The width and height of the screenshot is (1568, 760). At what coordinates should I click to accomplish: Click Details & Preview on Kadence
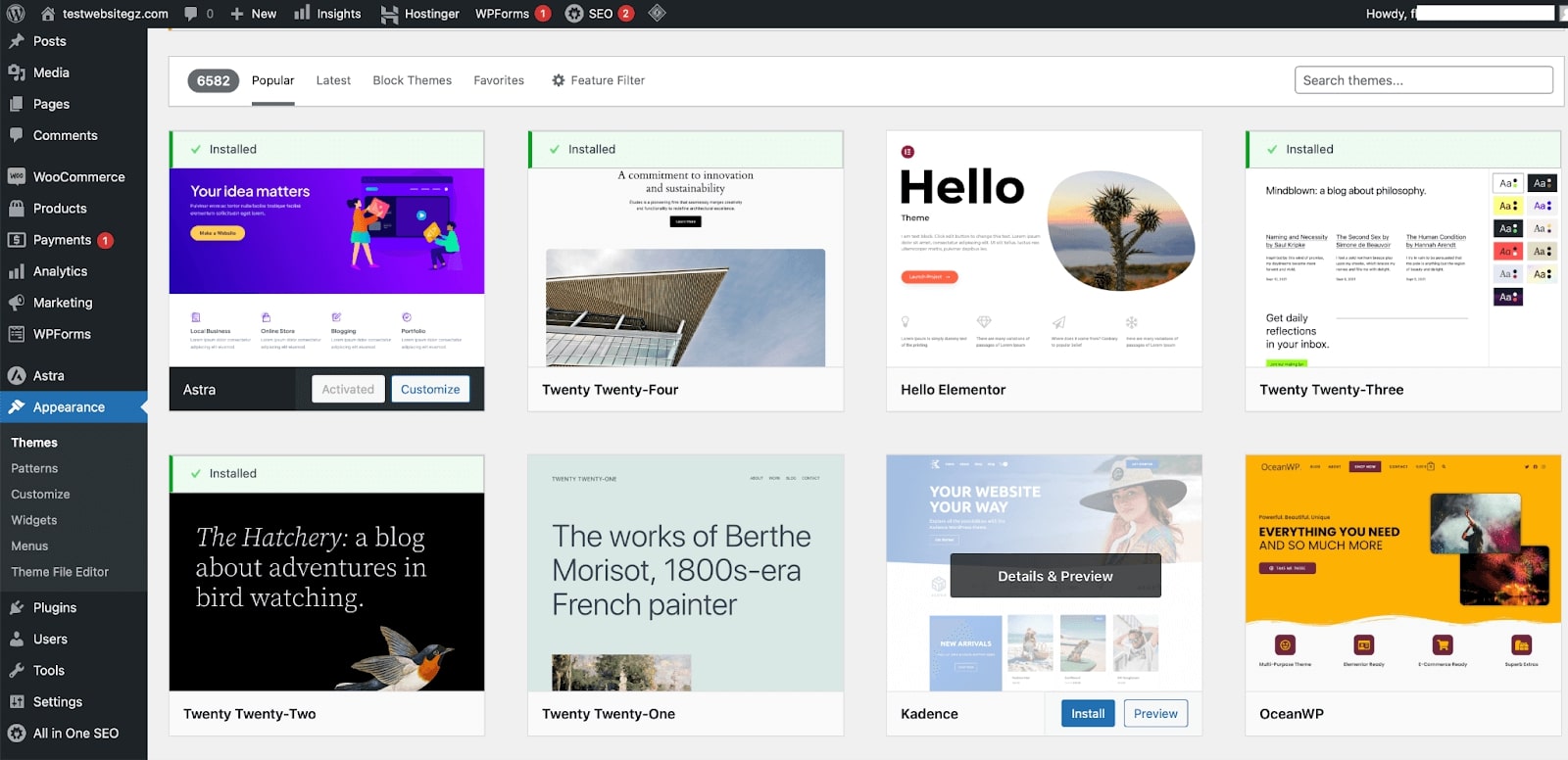point(1055,576)
